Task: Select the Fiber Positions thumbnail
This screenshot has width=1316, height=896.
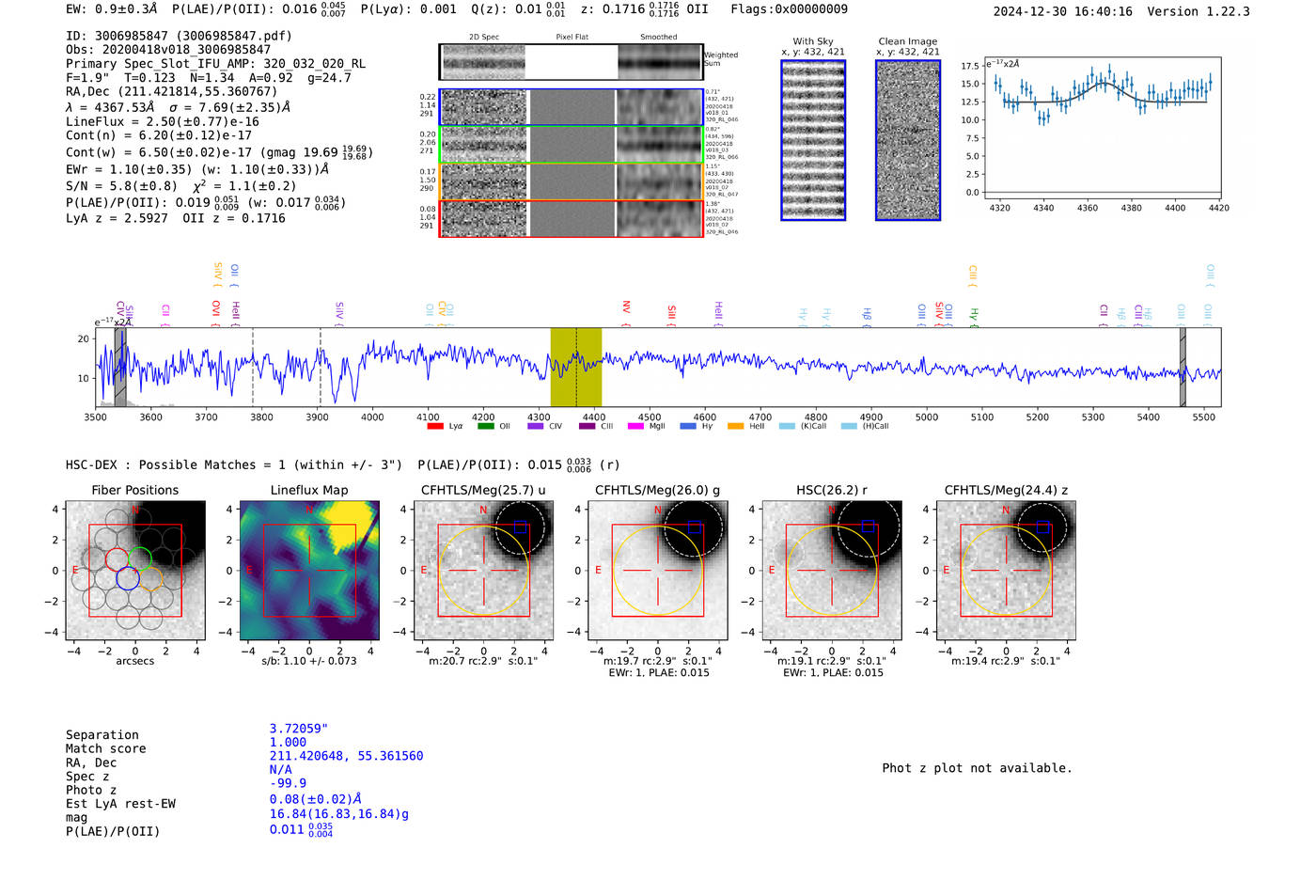Action: 135,571
